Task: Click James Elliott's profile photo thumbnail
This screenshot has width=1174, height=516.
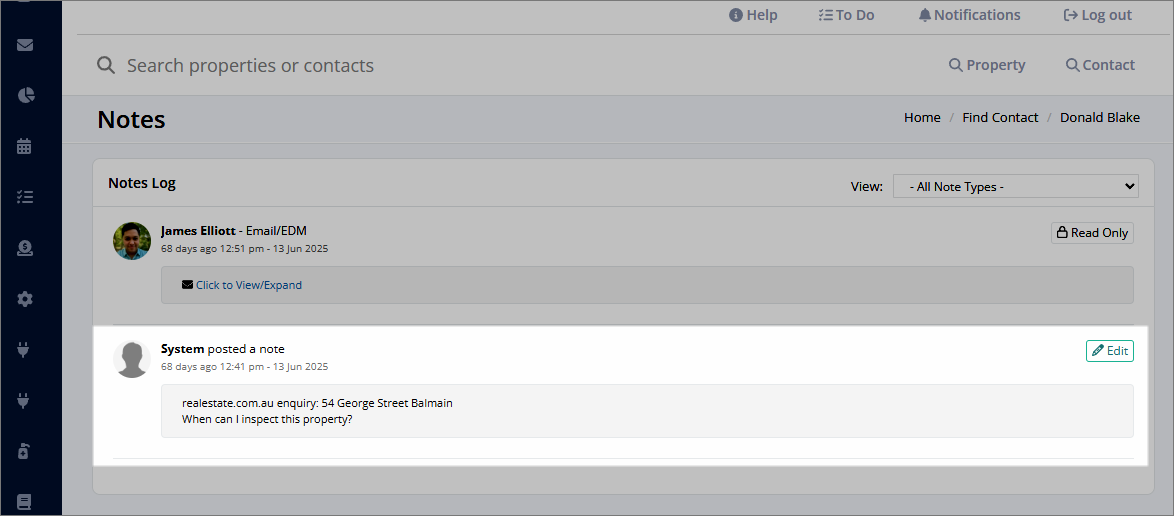Action: tap(132, 240)
